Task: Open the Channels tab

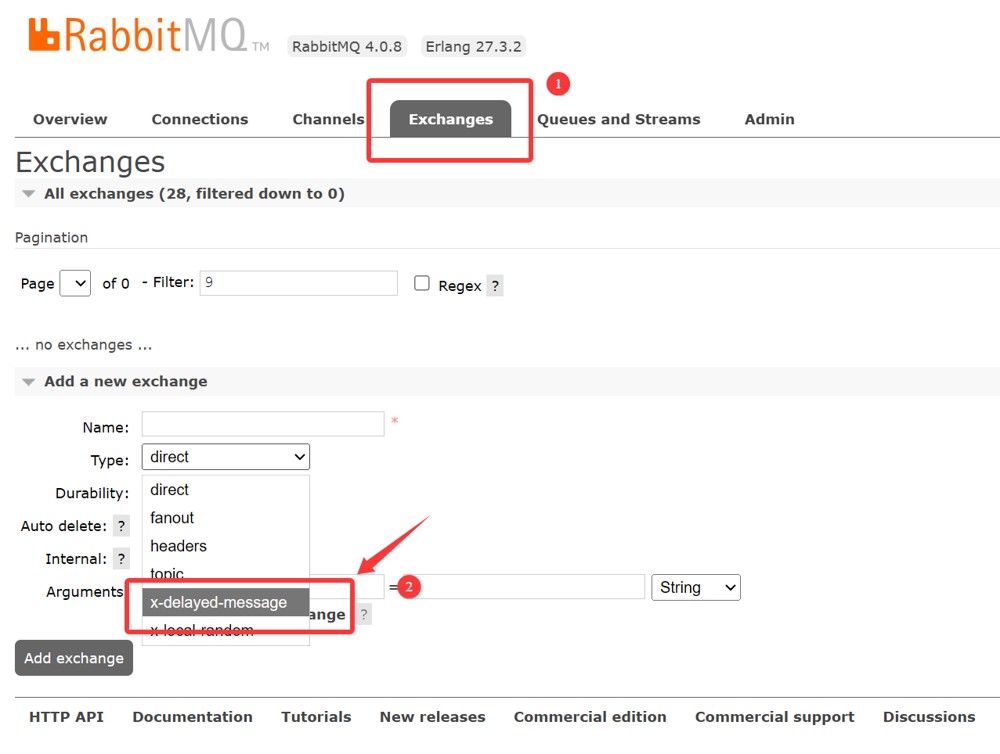Action: click(328, 119)
